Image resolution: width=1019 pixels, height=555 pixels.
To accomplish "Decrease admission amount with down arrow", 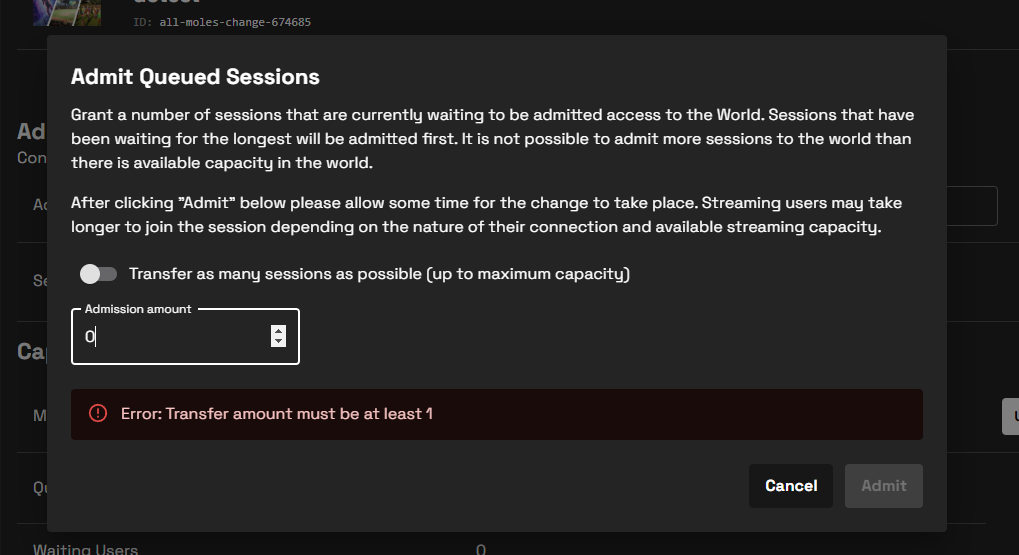I will 278,343.
